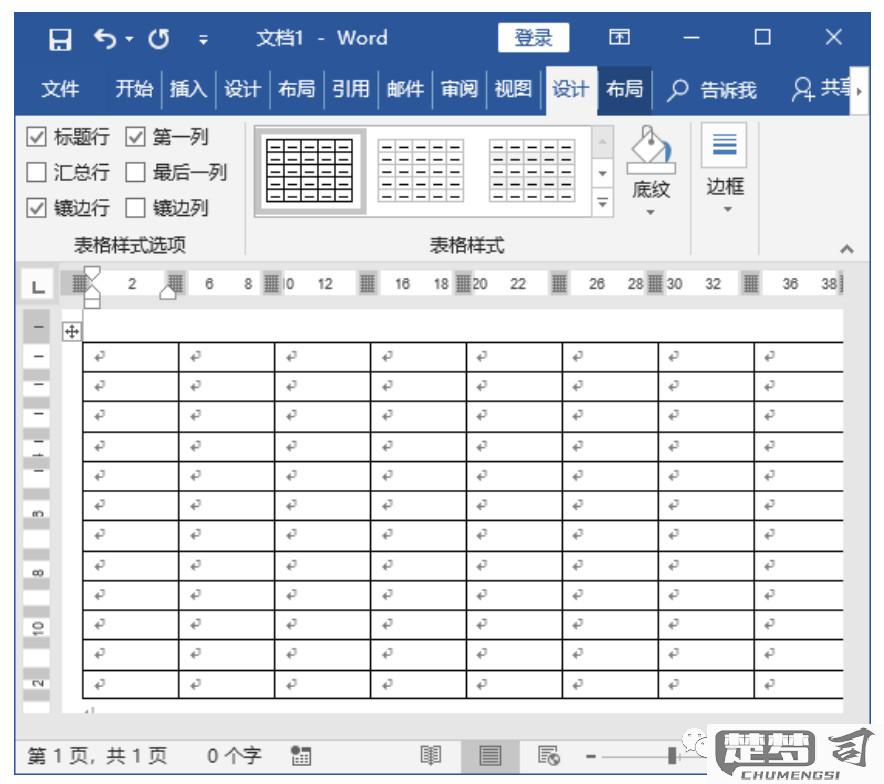Toggle the 镶边行 checkbox
884x784 pixels.
[36, 207]
